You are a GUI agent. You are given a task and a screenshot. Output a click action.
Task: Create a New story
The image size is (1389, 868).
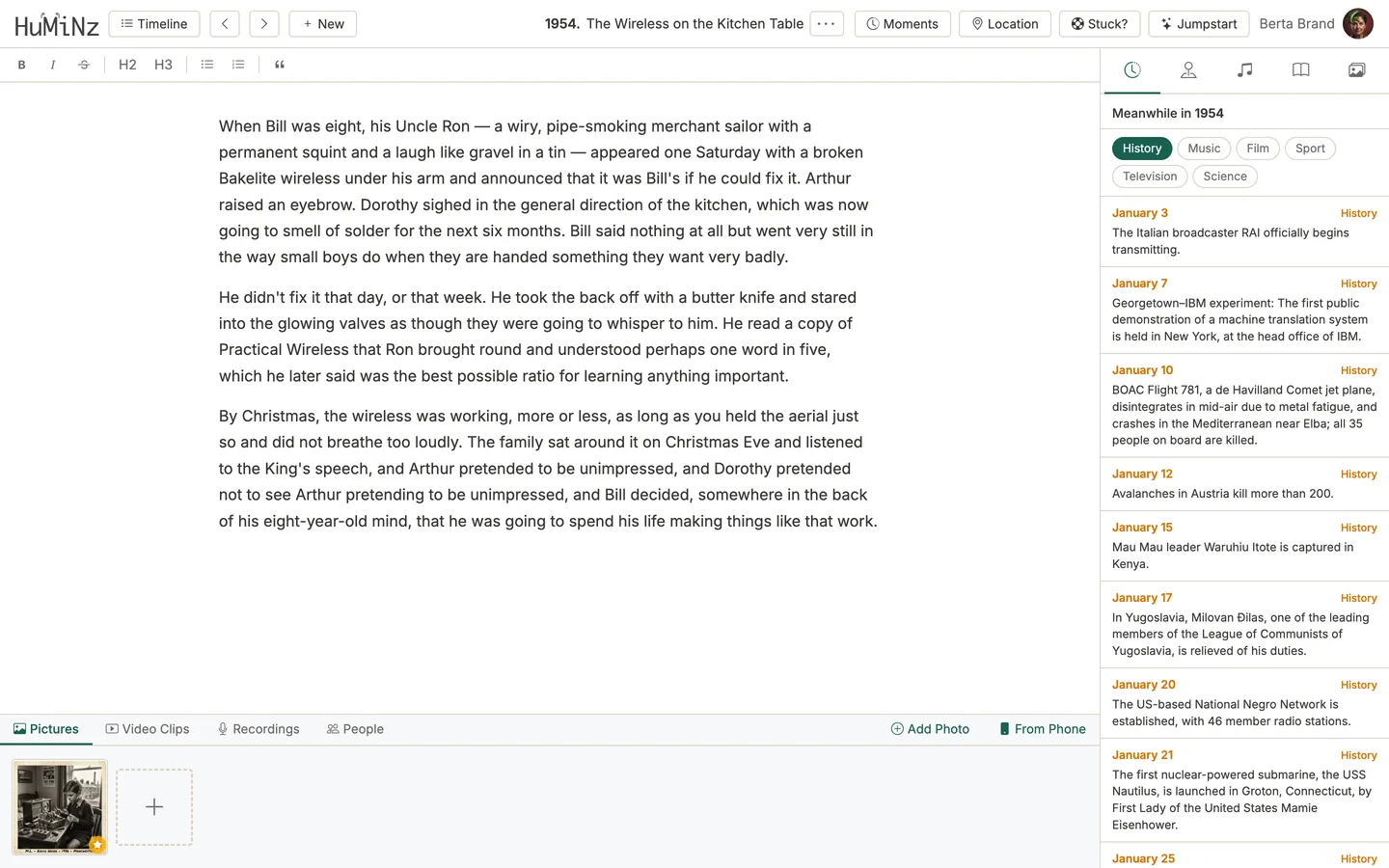[x=323, y=24]
